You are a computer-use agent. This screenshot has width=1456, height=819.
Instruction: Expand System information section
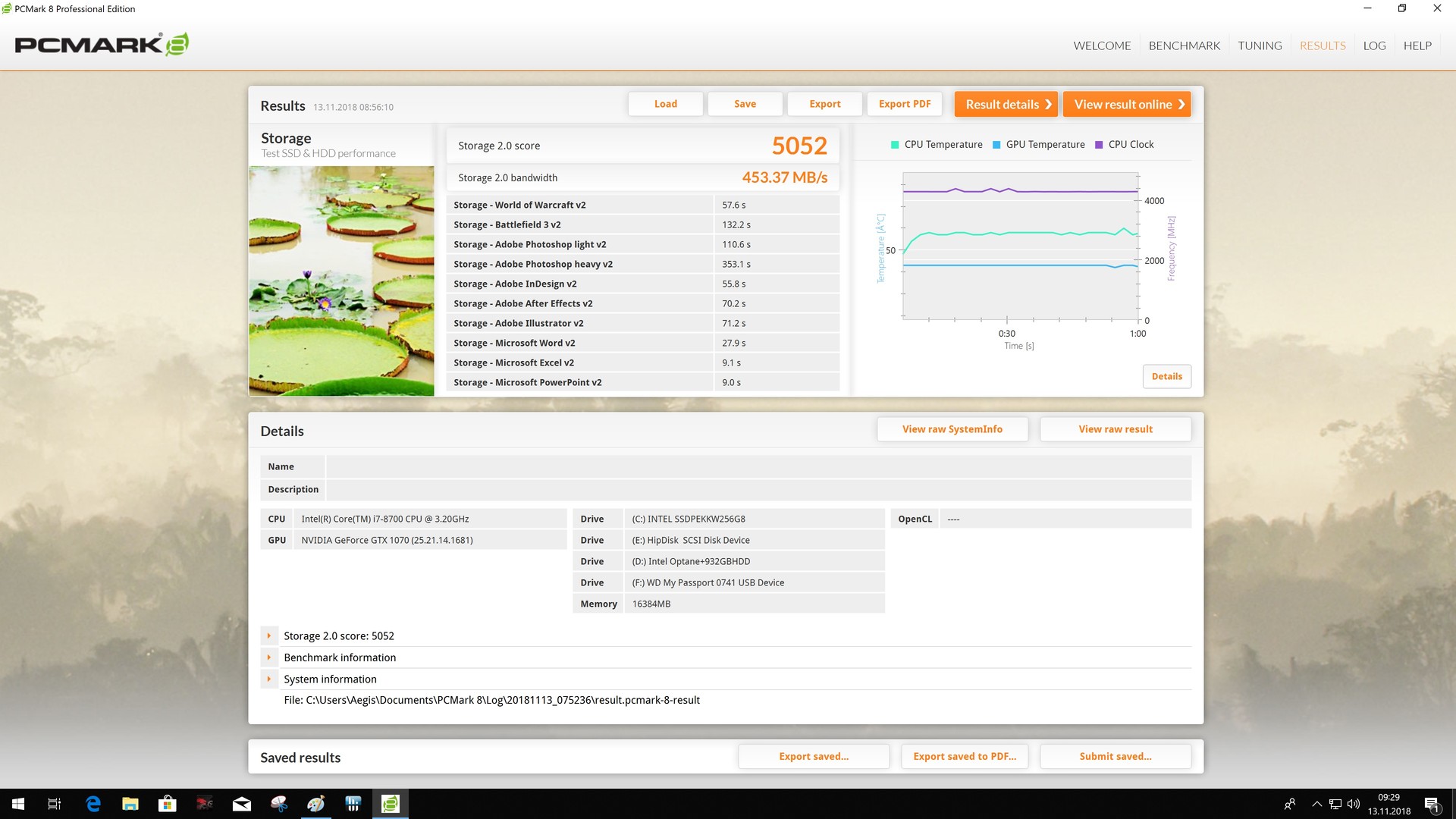coord(269,679)
